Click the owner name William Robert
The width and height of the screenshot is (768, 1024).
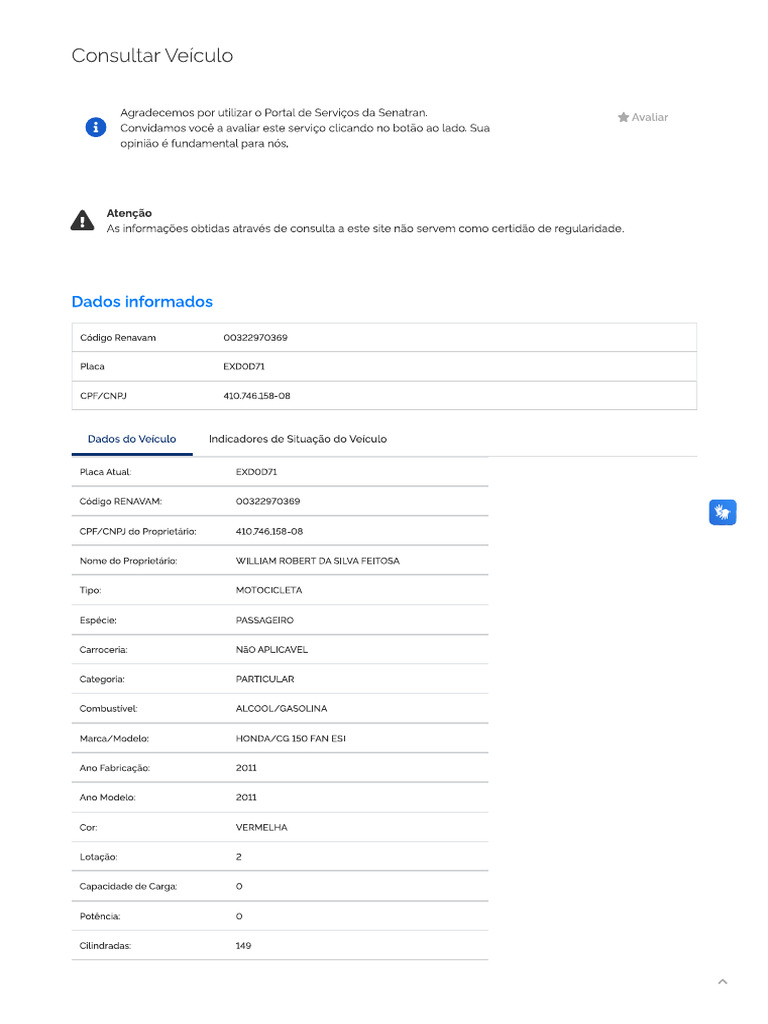coord(317,561)
